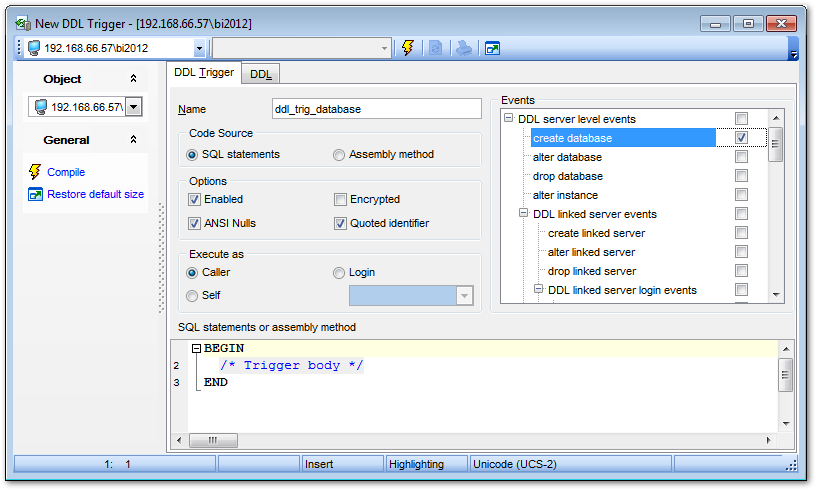Collapse the General panel chevron
816x490 pixels.
tap(133, 140)
